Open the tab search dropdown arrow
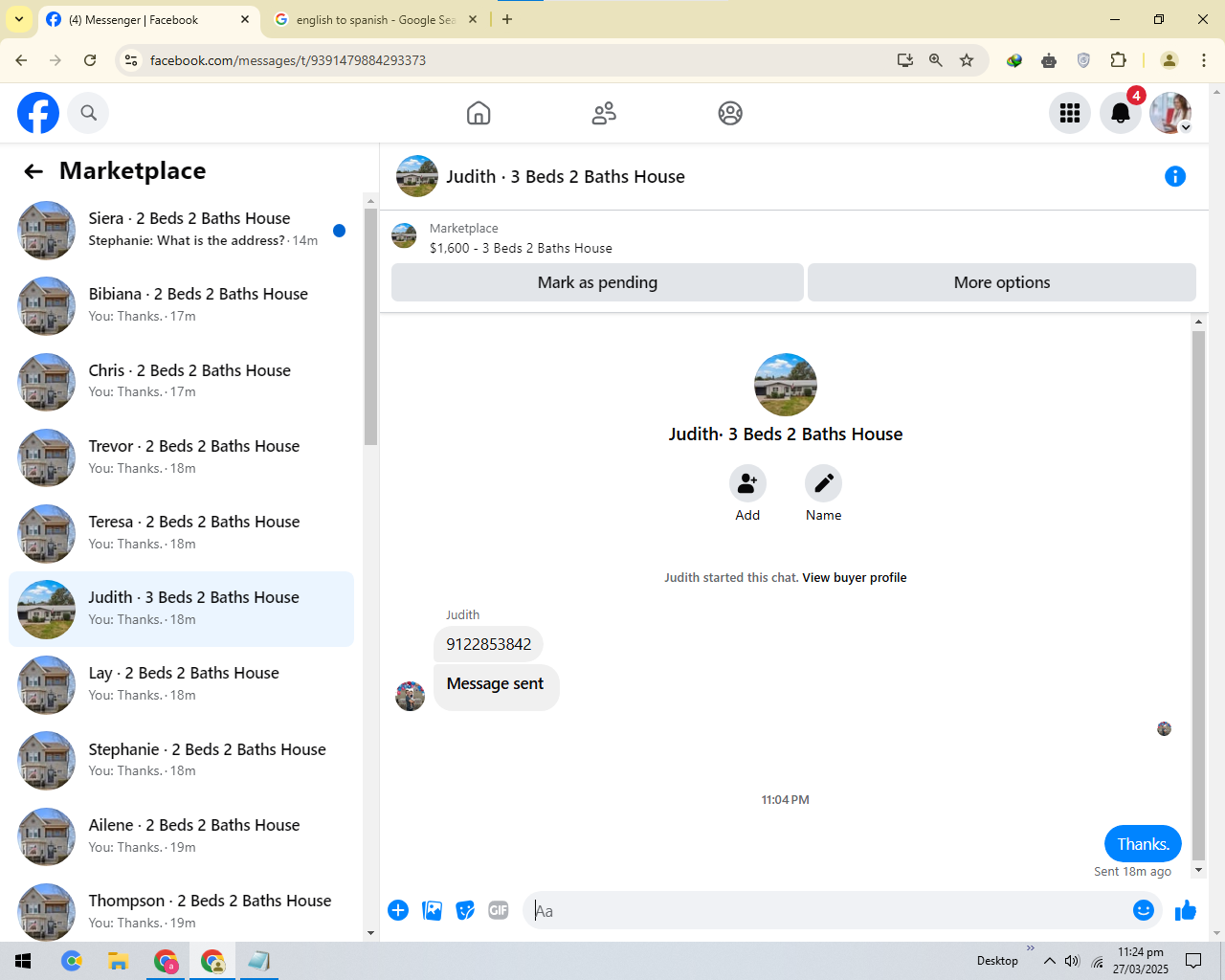Image resolution: width=1225 pixels, height=980 pixels. click(x=18, y=19)
